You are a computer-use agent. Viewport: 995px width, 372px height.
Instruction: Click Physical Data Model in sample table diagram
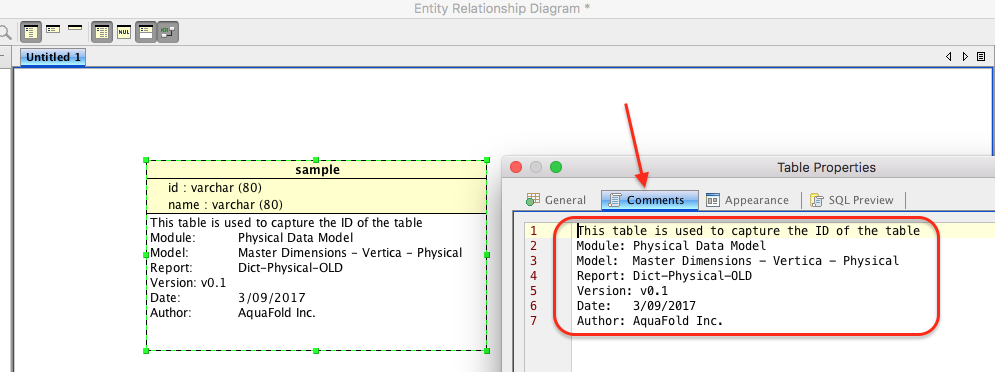click(295, 238)
